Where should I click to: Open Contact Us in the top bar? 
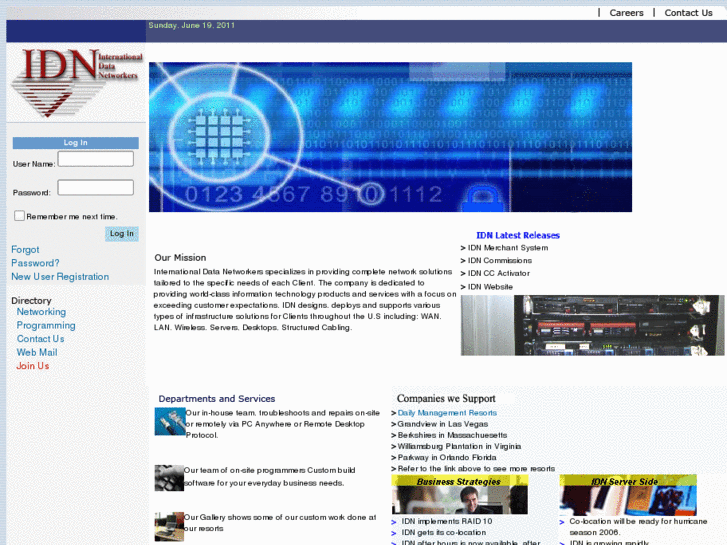[688, 13]
